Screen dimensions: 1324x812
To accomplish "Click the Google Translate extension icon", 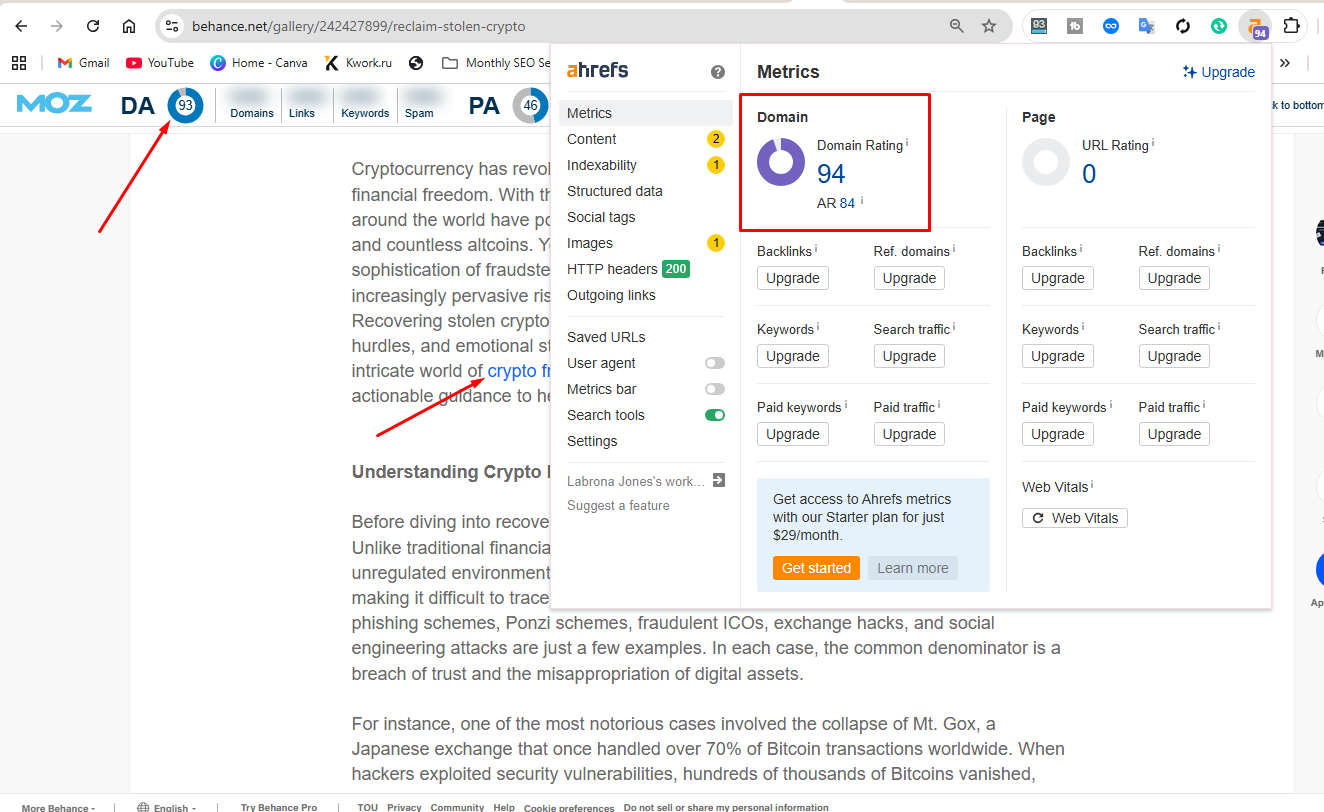I will (x=1147, y=26).
